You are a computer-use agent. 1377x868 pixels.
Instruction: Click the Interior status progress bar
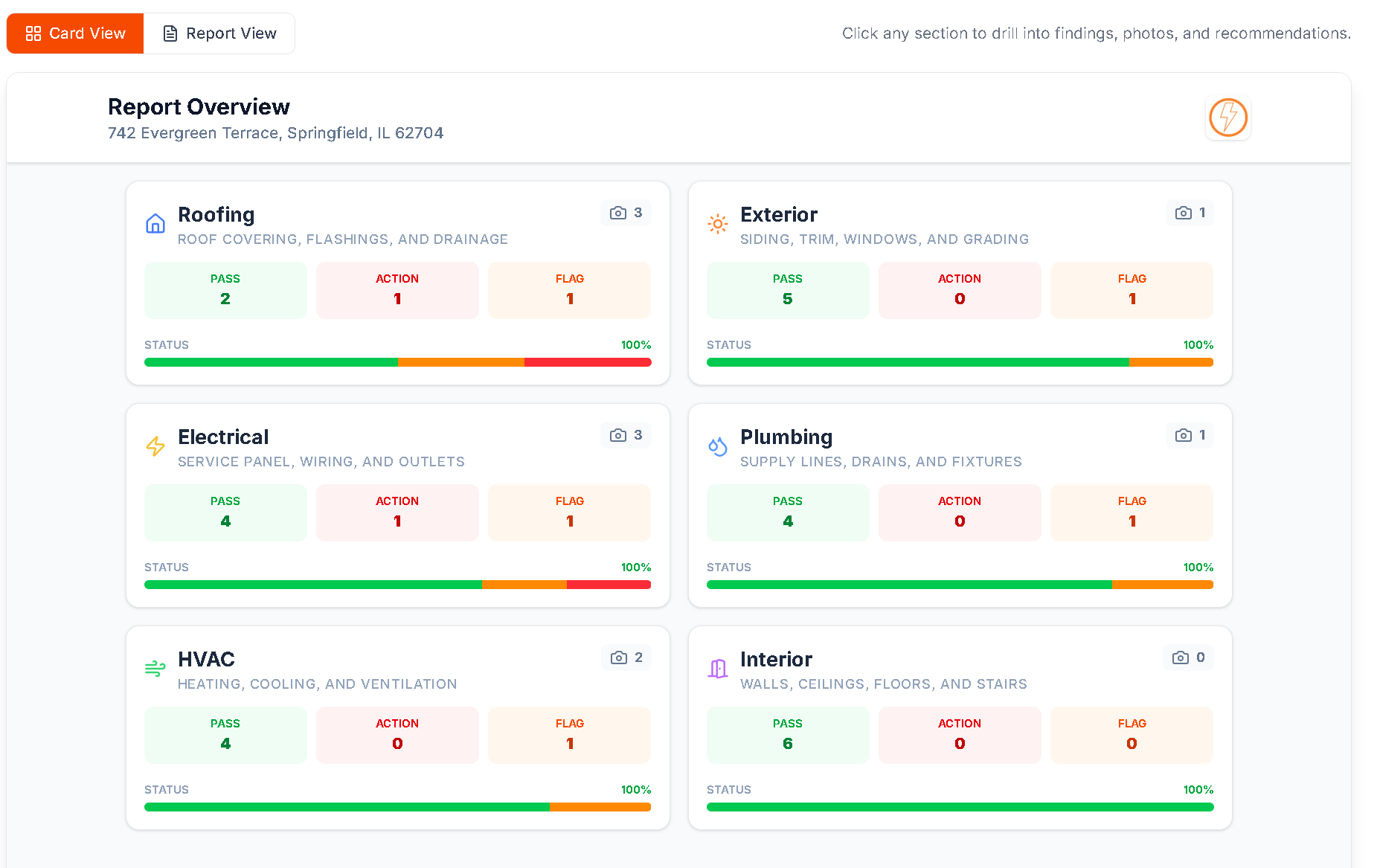(x=960, y=807)
